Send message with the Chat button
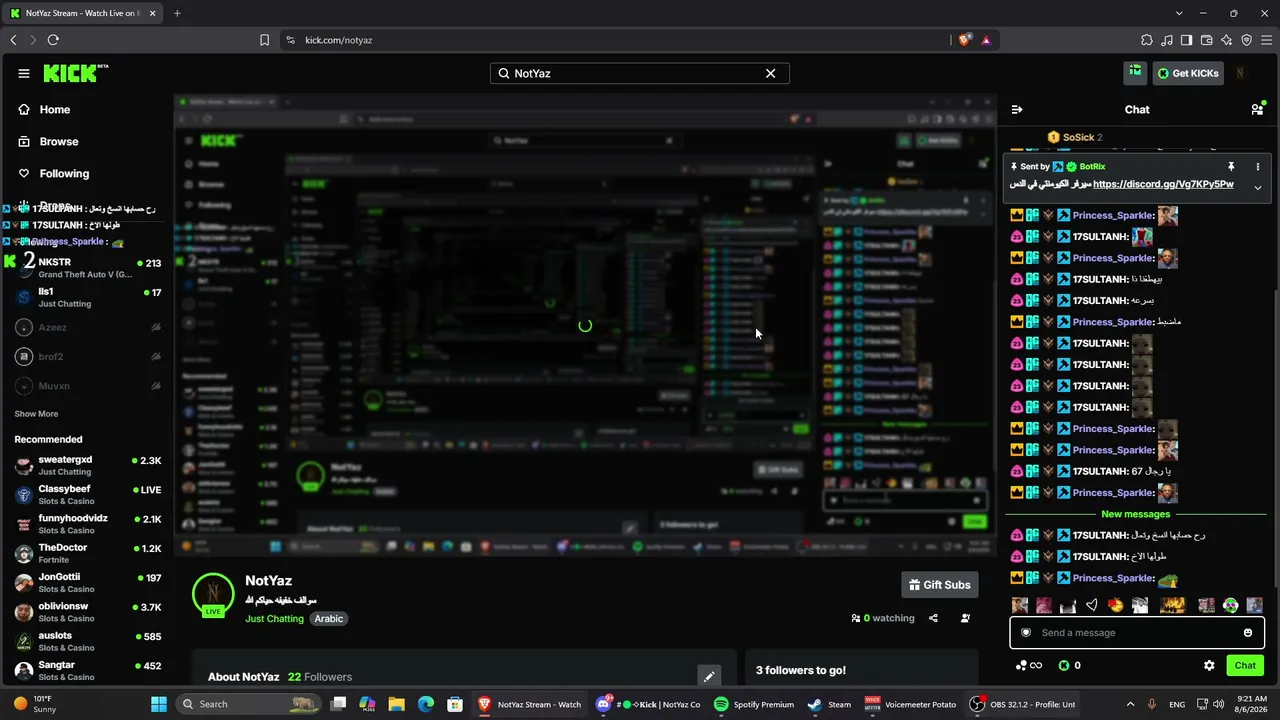The height and width of the screenshot is (720, 1280). pyautogui.click(x=1245, y=666)
